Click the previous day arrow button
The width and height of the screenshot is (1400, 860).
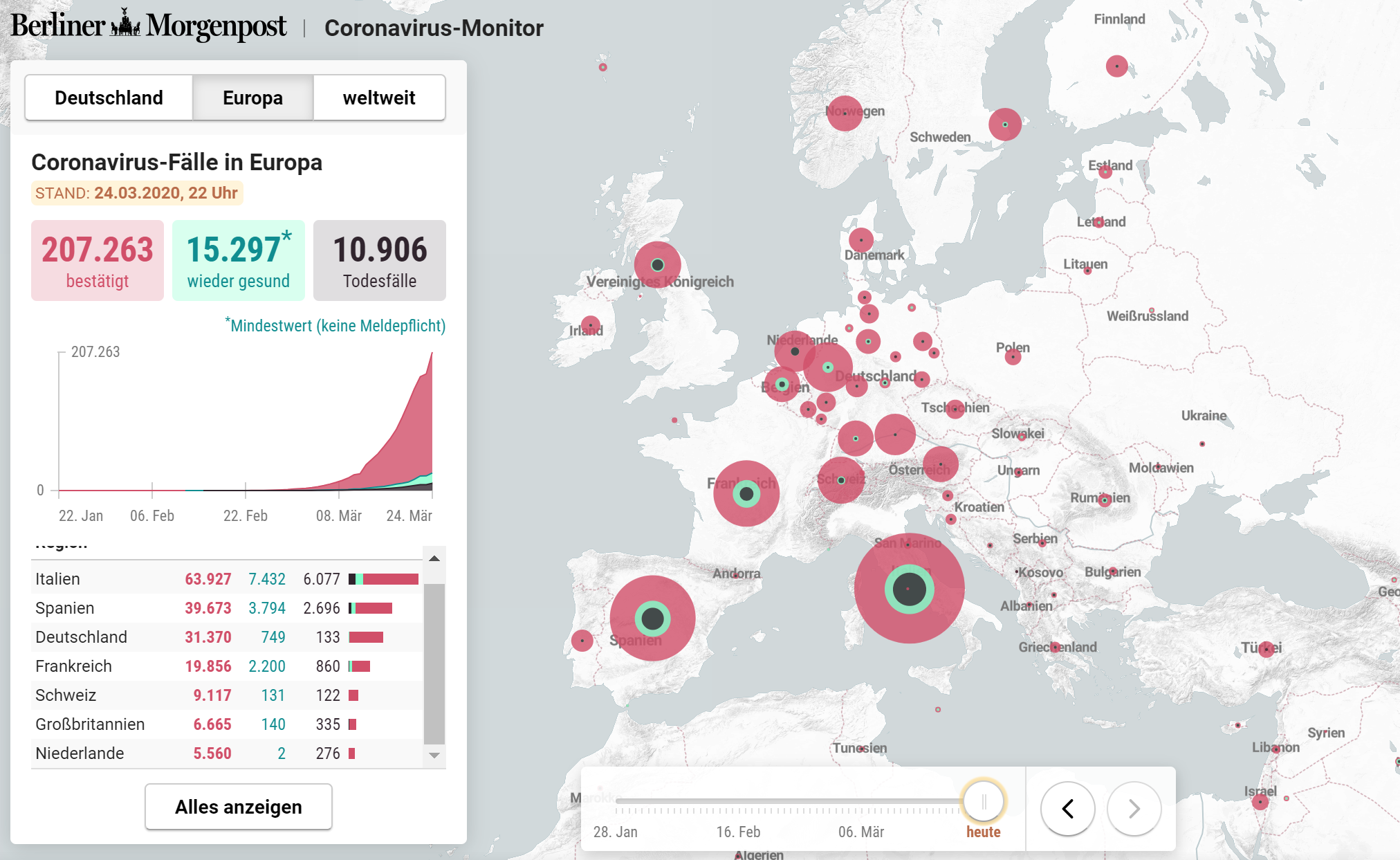coord(1067,808)
